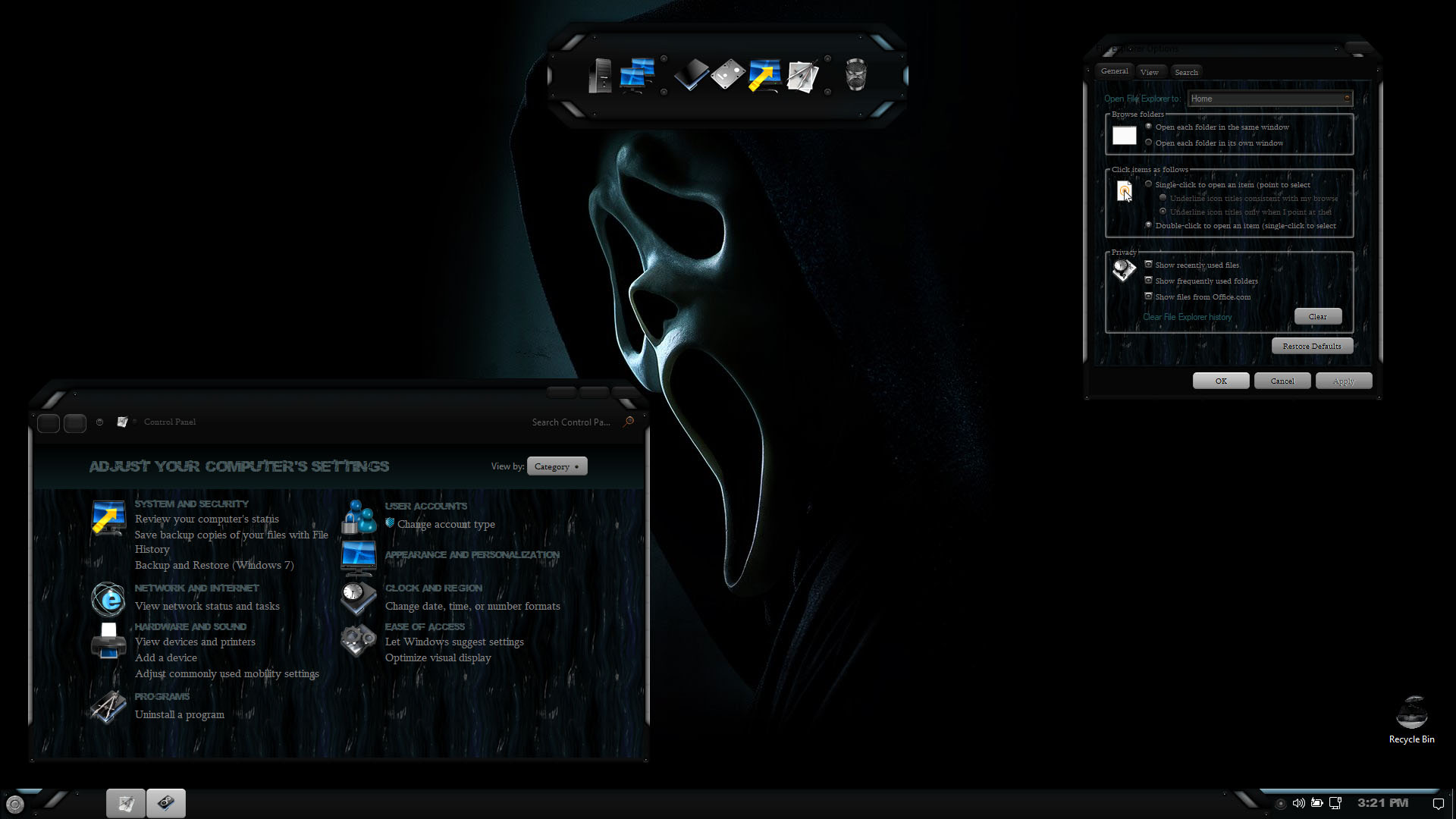Switch to the View tab

[x=1149, y=72]
